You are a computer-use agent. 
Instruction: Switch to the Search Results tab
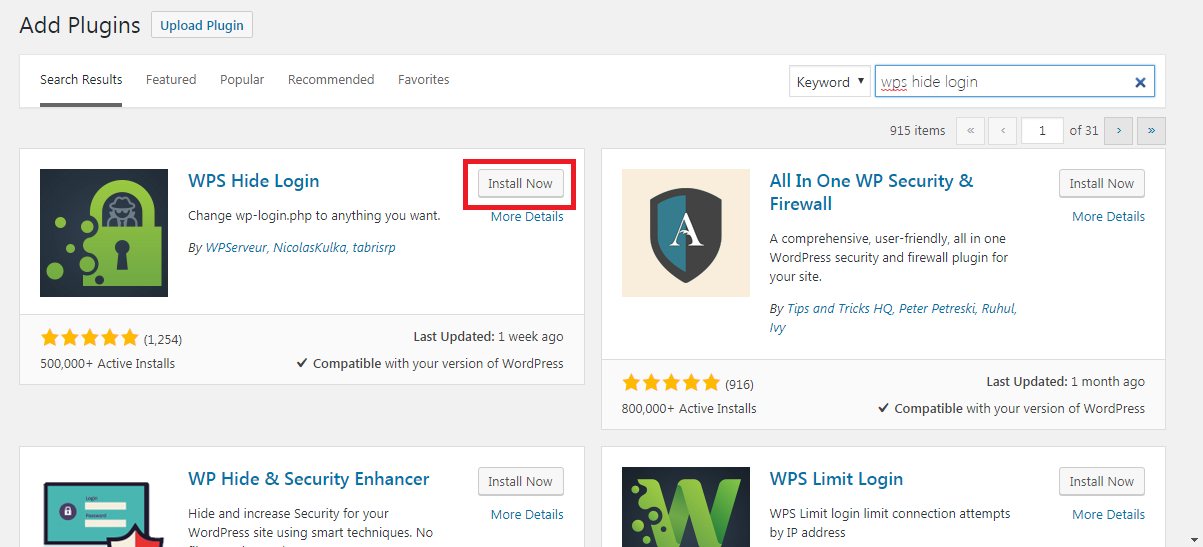(x=81, y=80)
